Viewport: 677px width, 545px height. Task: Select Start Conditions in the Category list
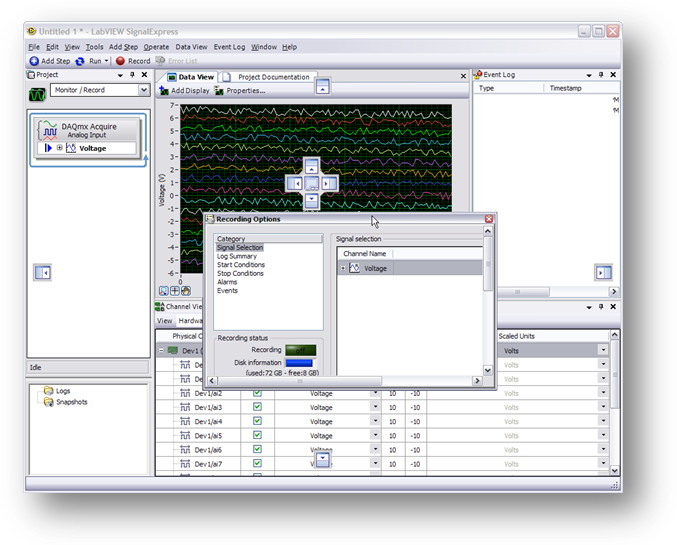click(240, 265)
